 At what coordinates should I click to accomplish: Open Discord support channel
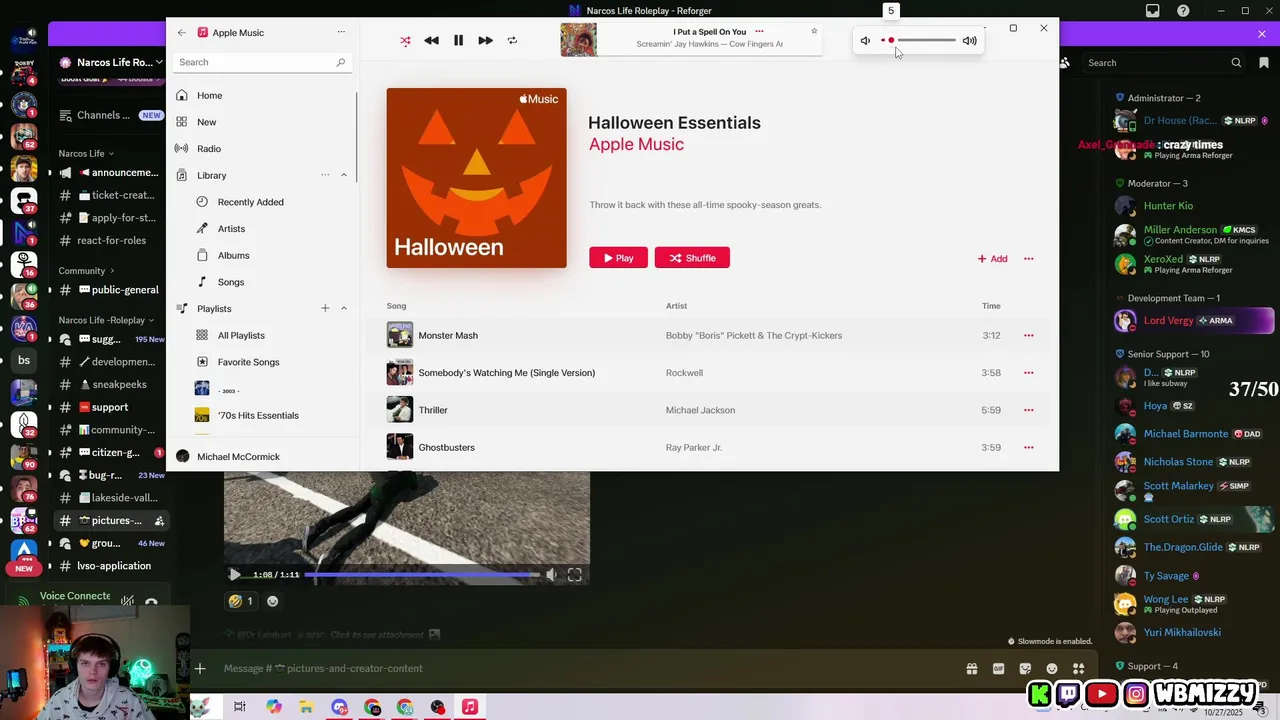click(x=110, y=407)
